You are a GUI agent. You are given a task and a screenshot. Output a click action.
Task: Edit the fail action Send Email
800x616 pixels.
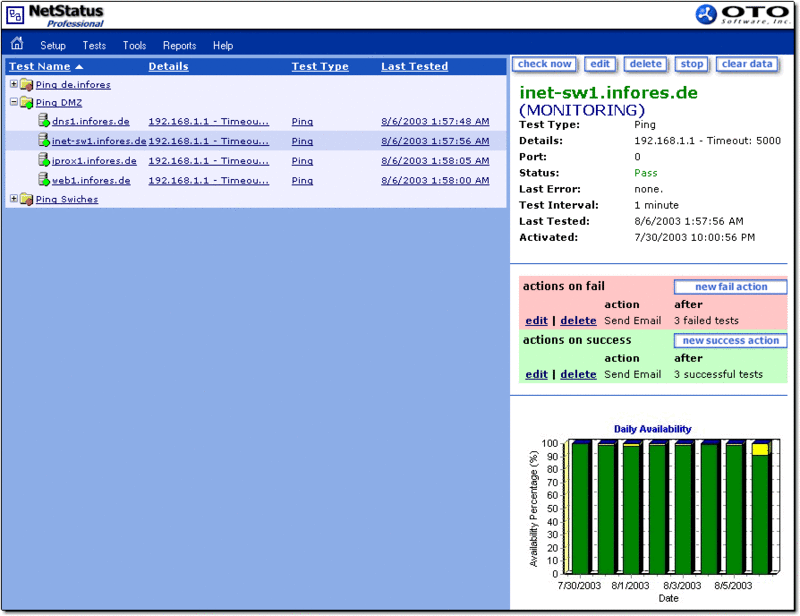[536, 321]
